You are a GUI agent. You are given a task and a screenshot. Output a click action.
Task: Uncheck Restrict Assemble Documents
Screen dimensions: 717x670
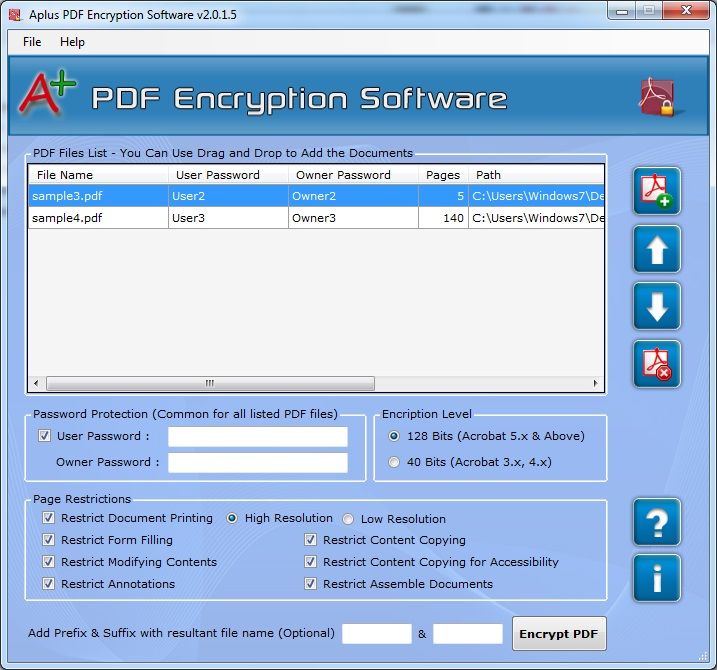click(x=310, y=584)
